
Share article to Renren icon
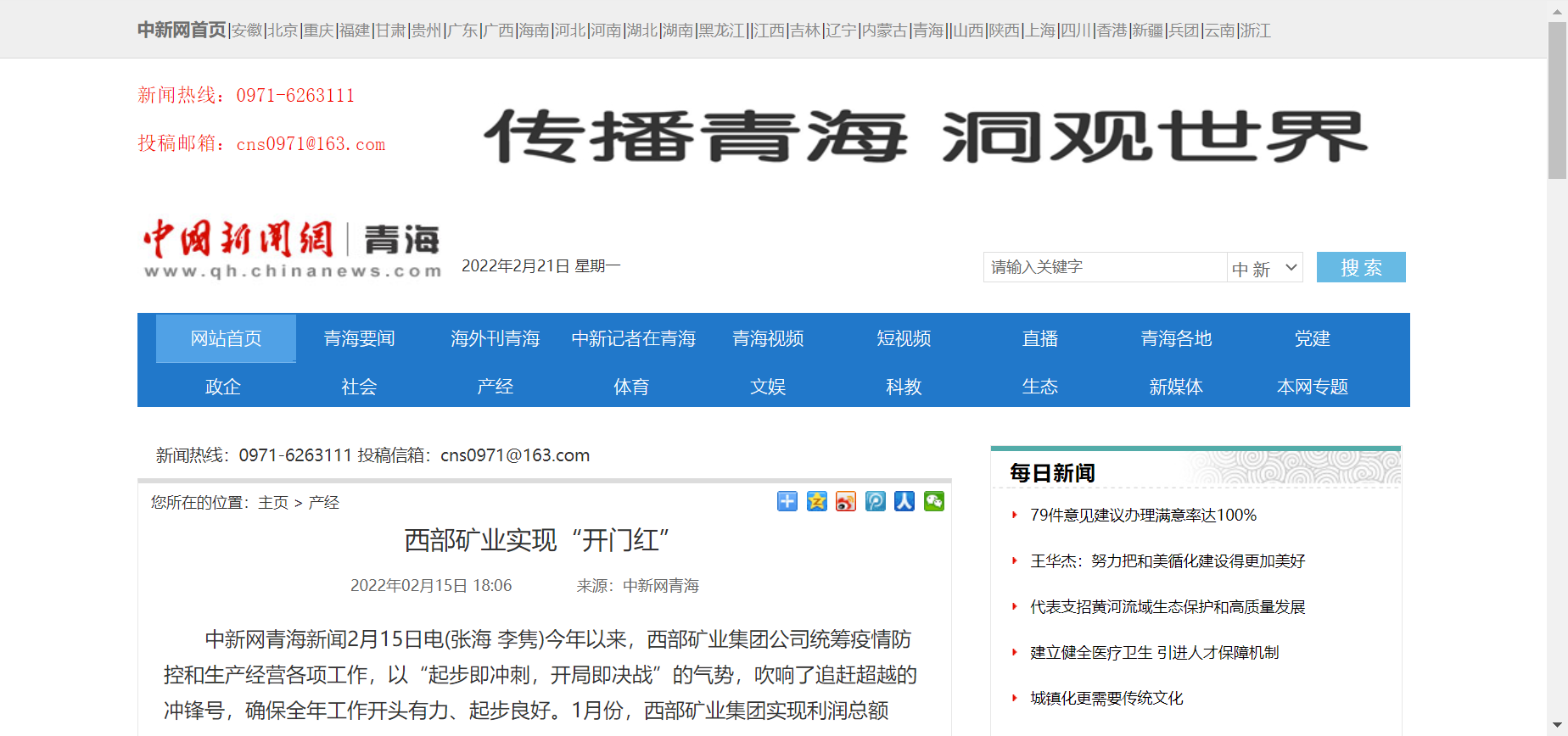[x=904, y=501]
